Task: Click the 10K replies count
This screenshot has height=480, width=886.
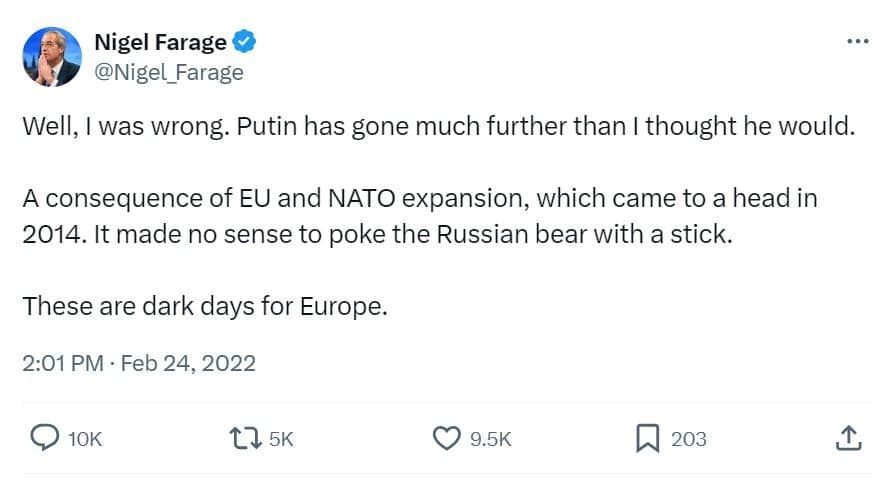Action: 85,439
